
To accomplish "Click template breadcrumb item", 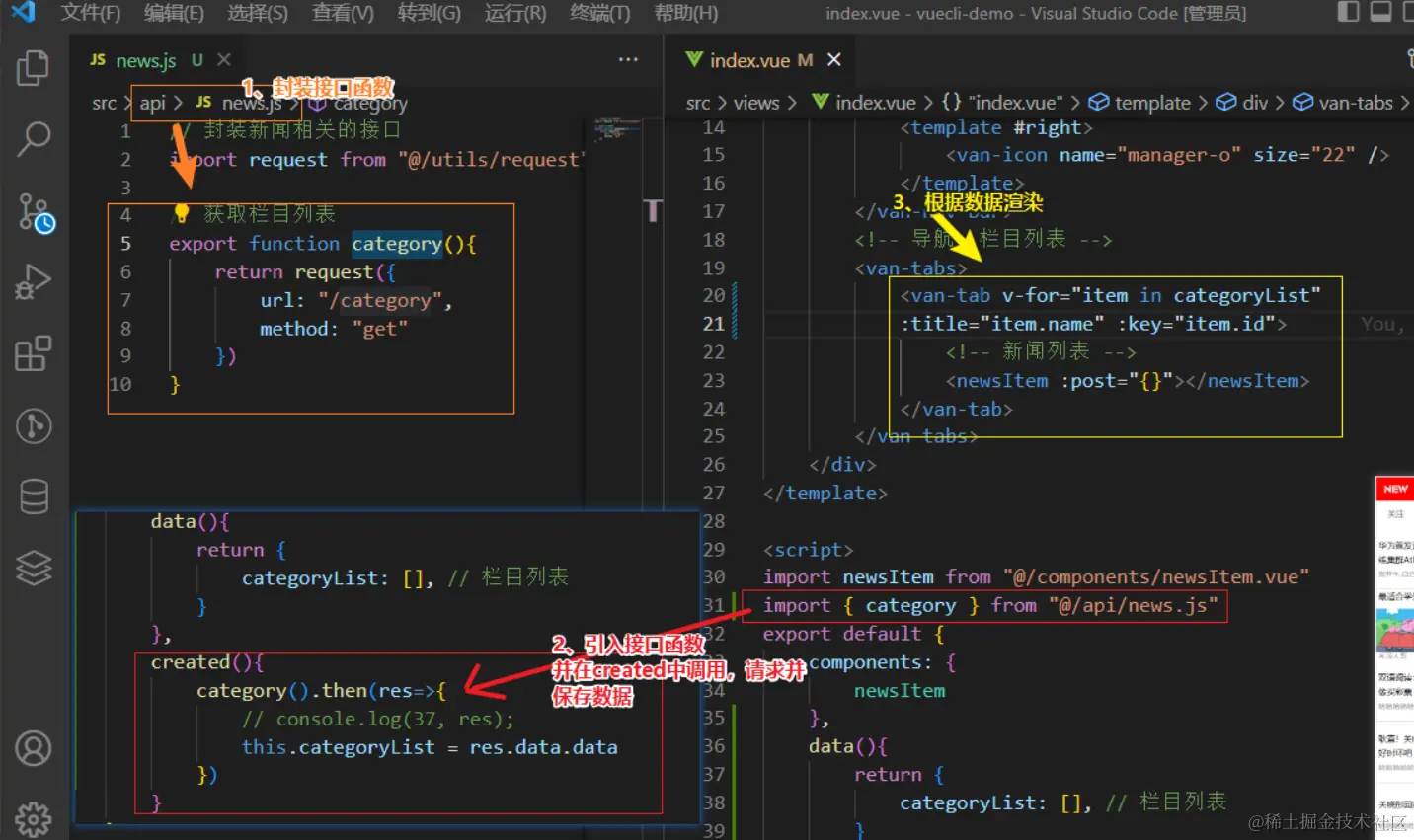I will click(1139, 103).
